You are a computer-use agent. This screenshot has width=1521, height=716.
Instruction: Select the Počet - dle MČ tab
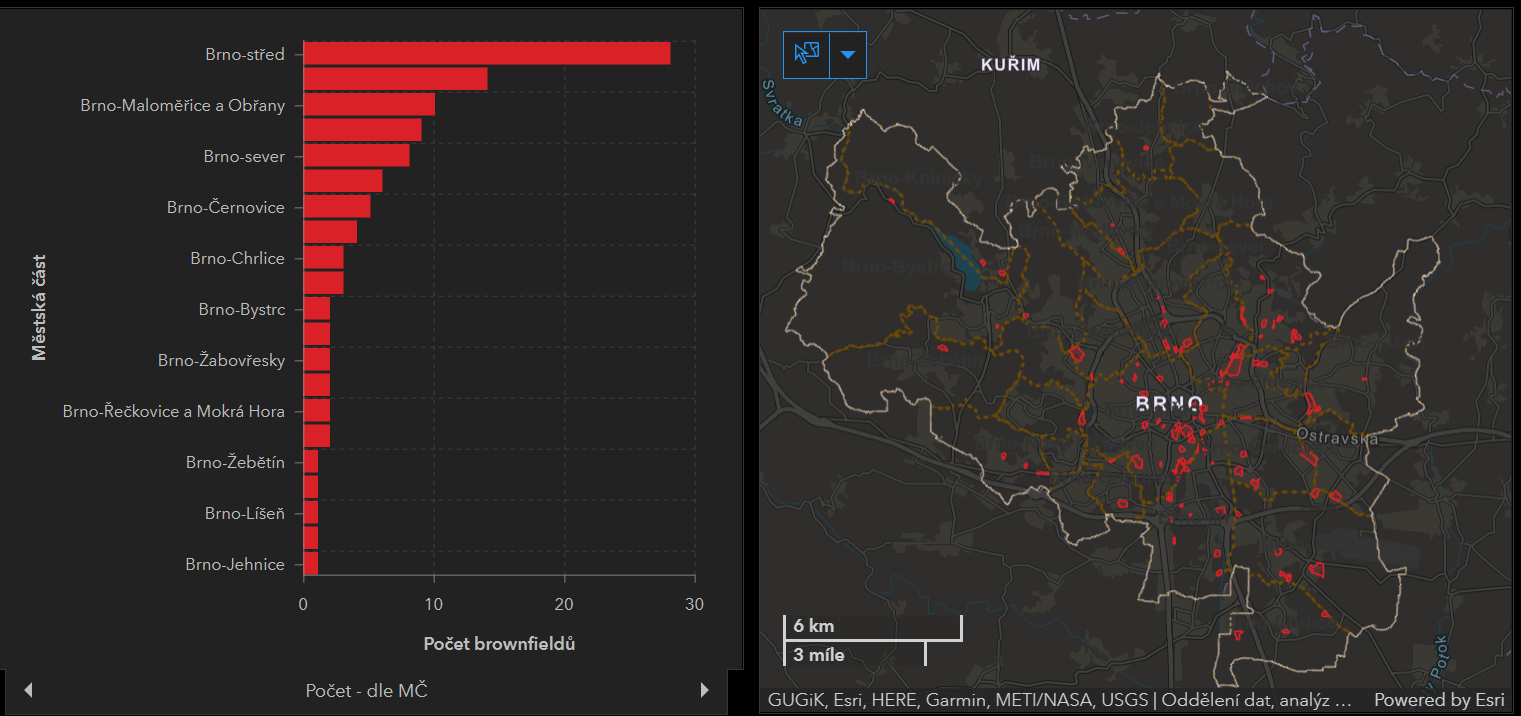366,689
